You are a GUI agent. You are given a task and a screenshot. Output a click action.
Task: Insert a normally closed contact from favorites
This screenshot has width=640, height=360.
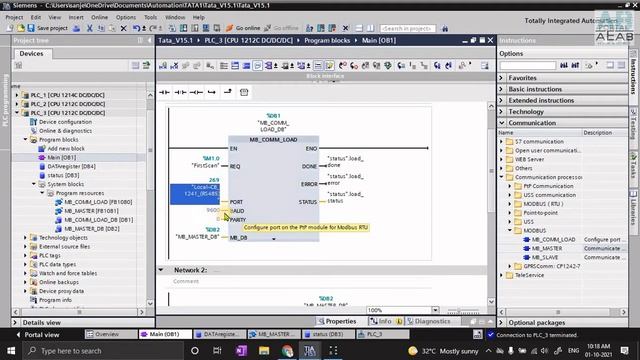point(180,92)
